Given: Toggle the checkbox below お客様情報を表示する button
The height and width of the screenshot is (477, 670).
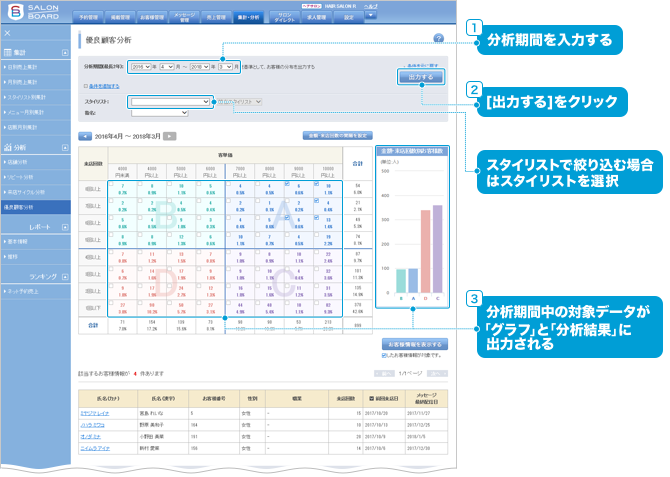Looking at the screenshot, I should tap(384, 355).
